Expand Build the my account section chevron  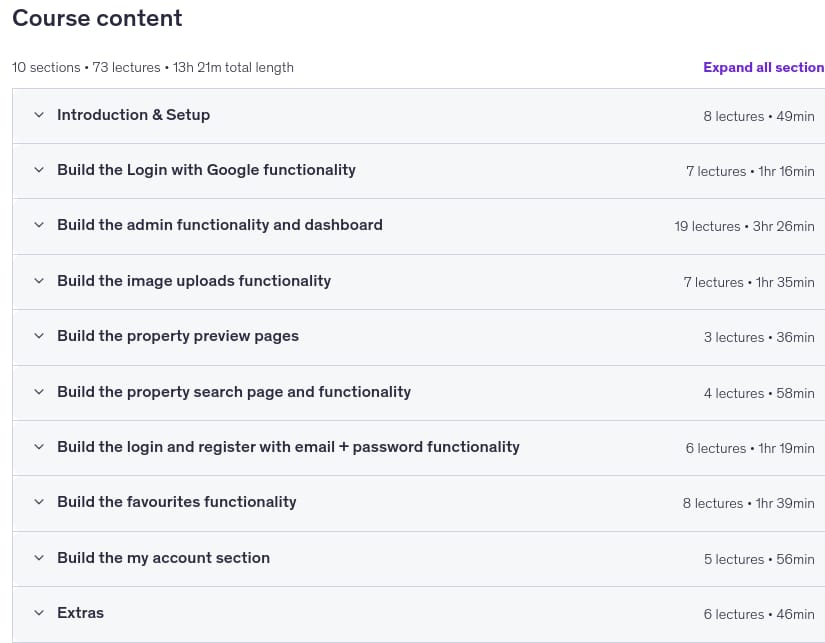39,558
